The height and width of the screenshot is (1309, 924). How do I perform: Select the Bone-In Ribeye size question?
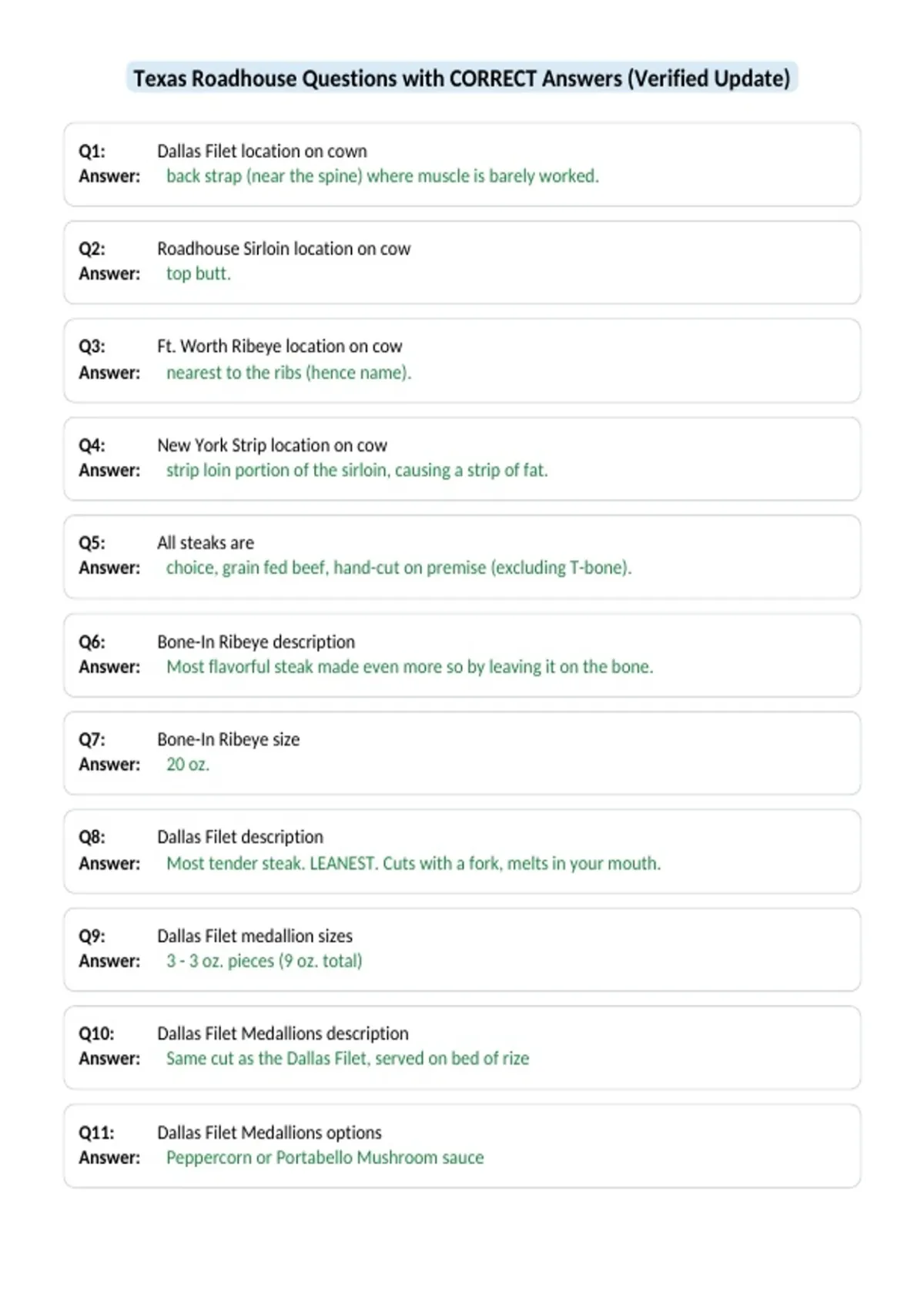229,740
